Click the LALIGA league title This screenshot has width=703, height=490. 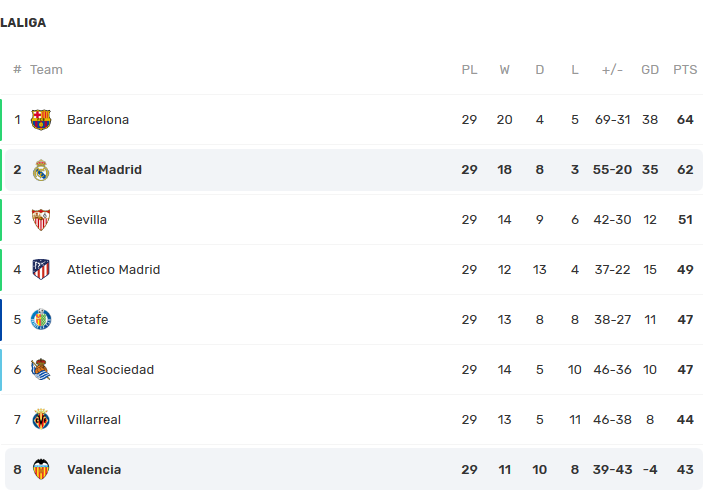point(23,23)
